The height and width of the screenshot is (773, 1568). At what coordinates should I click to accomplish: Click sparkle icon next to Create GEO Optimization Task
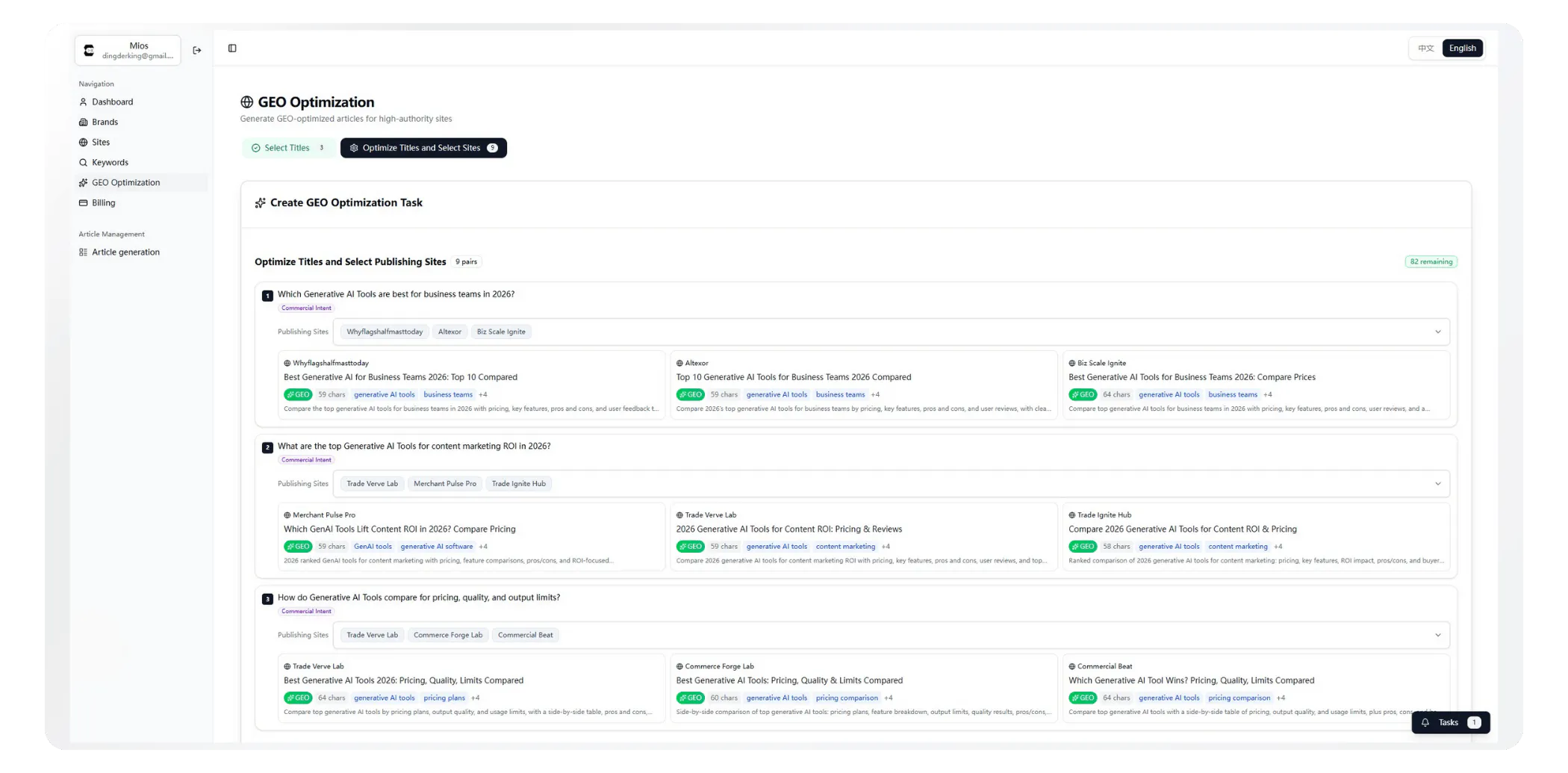[260, 203]
